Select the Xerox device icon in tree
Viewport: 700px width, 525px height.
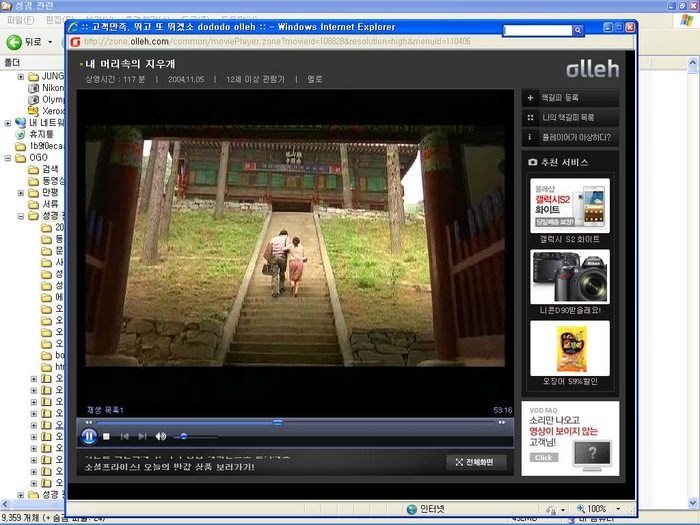tap(33, 111)
